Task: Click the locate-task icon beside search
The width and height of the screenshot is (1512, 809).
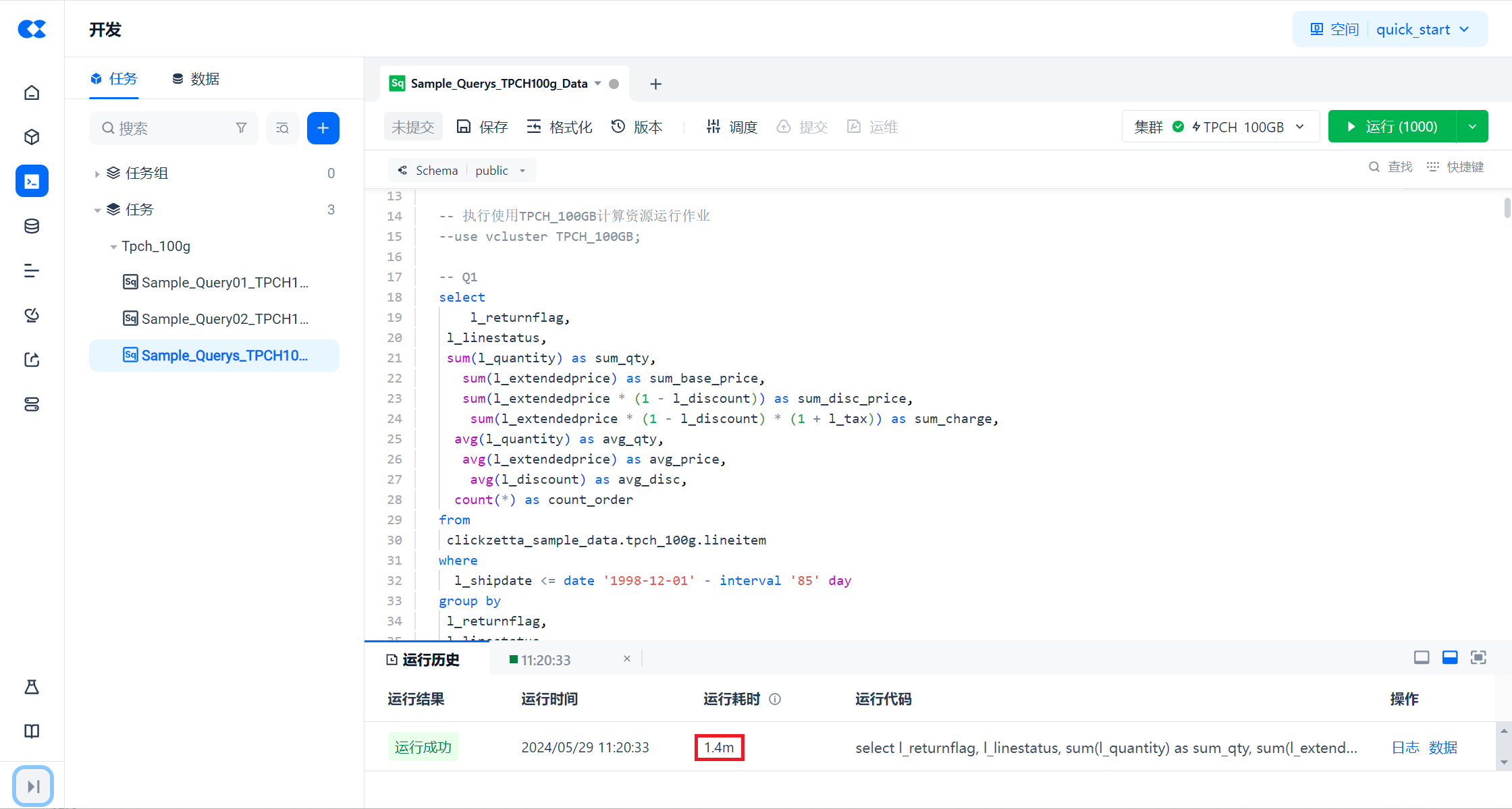Action: tap(282, 128)
